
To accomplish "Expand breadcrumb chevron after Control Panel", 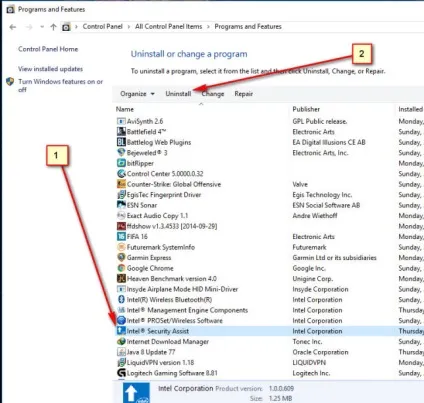I will [129, 27].
